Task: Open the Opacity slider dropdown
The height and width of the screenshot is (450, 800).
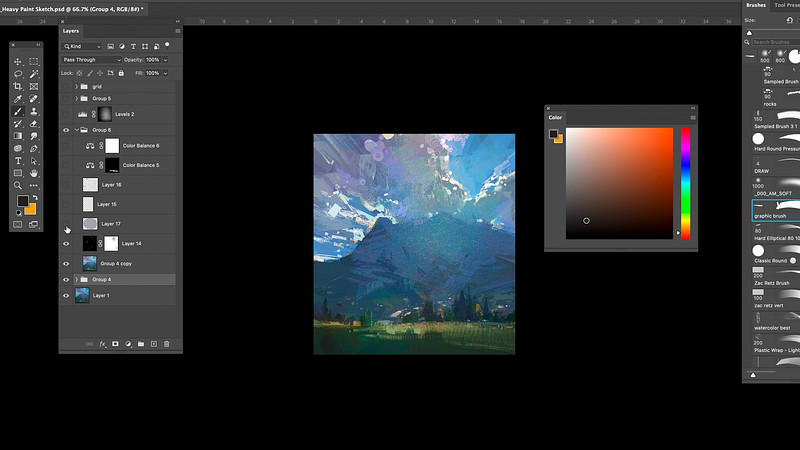Action: (x=165, y=60)
